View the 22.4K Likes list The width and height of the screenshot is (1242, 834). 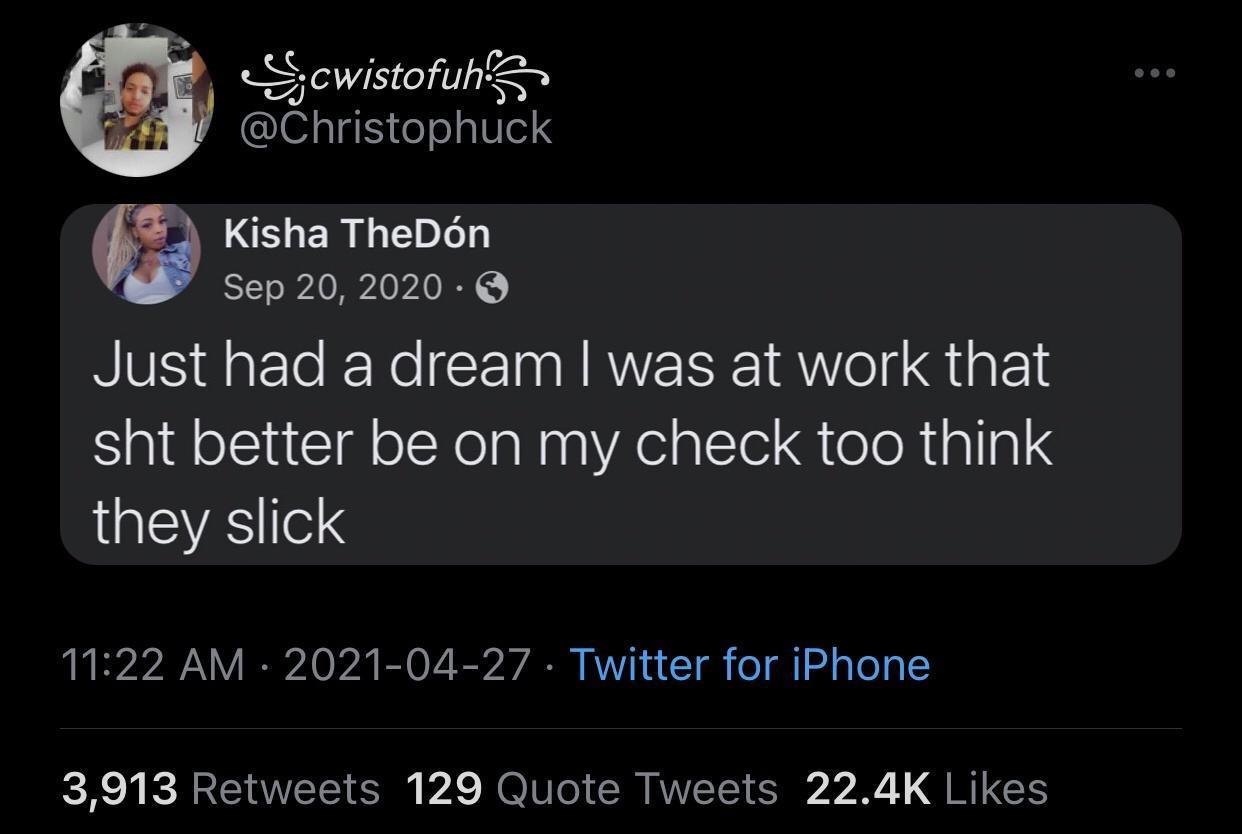pos(927,789)
